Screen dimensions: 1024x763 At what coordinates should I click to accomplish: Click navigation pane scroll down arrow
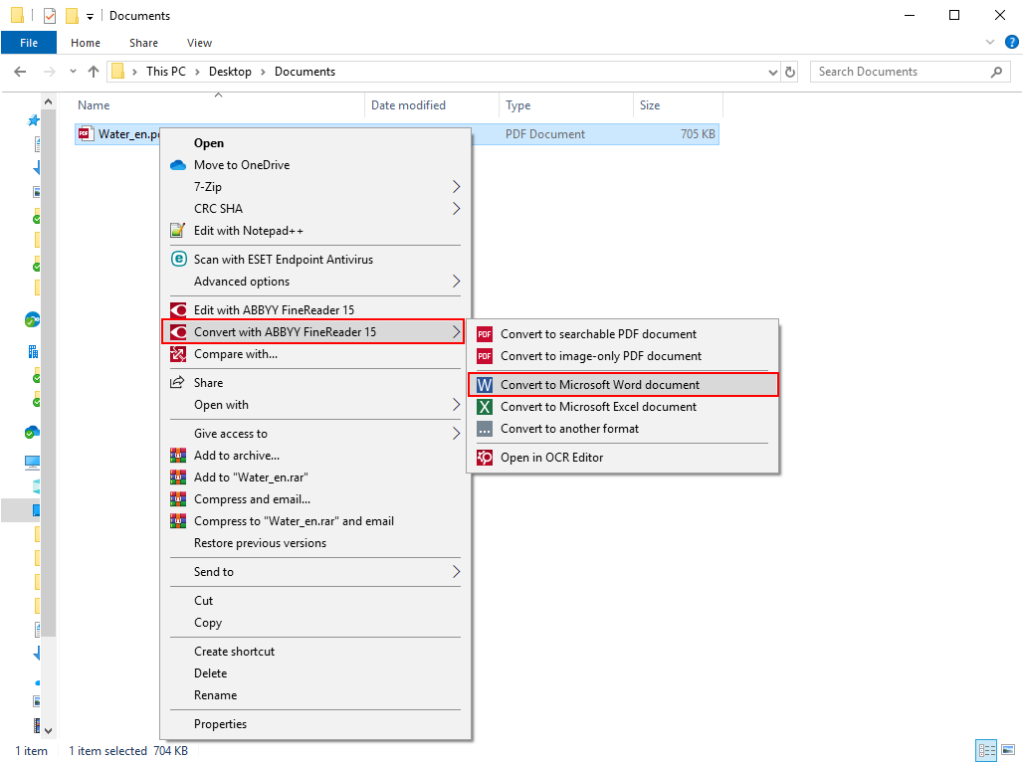click(x=48, y=731)
